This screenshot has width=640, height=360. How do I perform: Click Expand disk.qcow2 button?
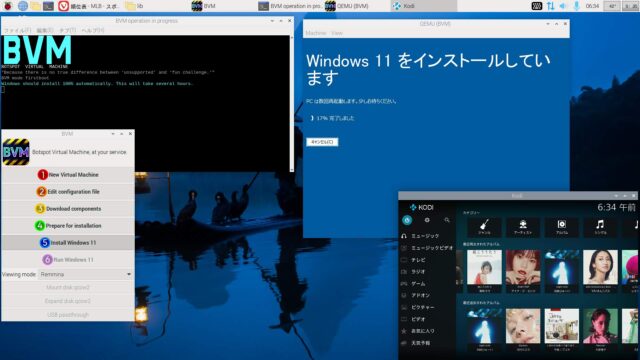pyautogui.click(x=68, y=301)
